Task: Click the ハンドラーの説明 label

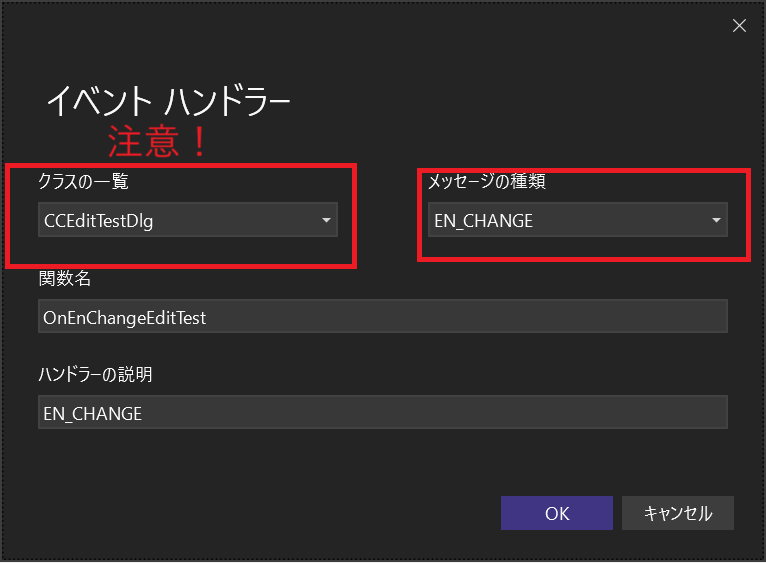Action: (x=95, y=375)
